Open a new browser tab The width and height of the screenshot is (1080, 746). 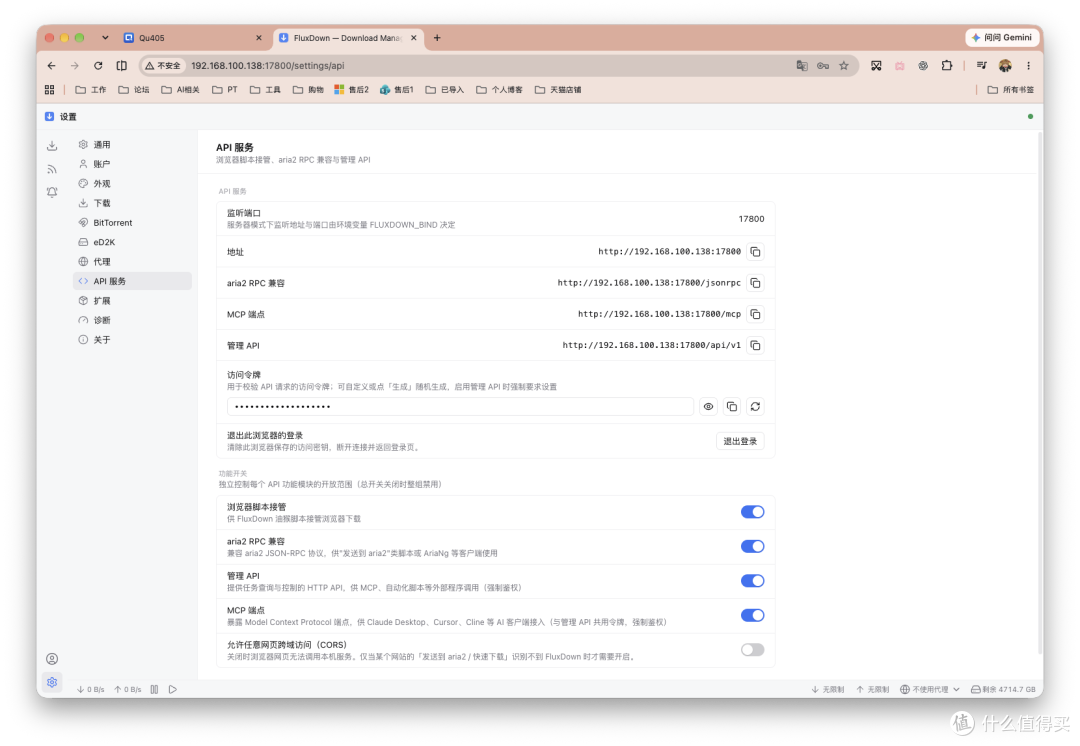[437, 38]
